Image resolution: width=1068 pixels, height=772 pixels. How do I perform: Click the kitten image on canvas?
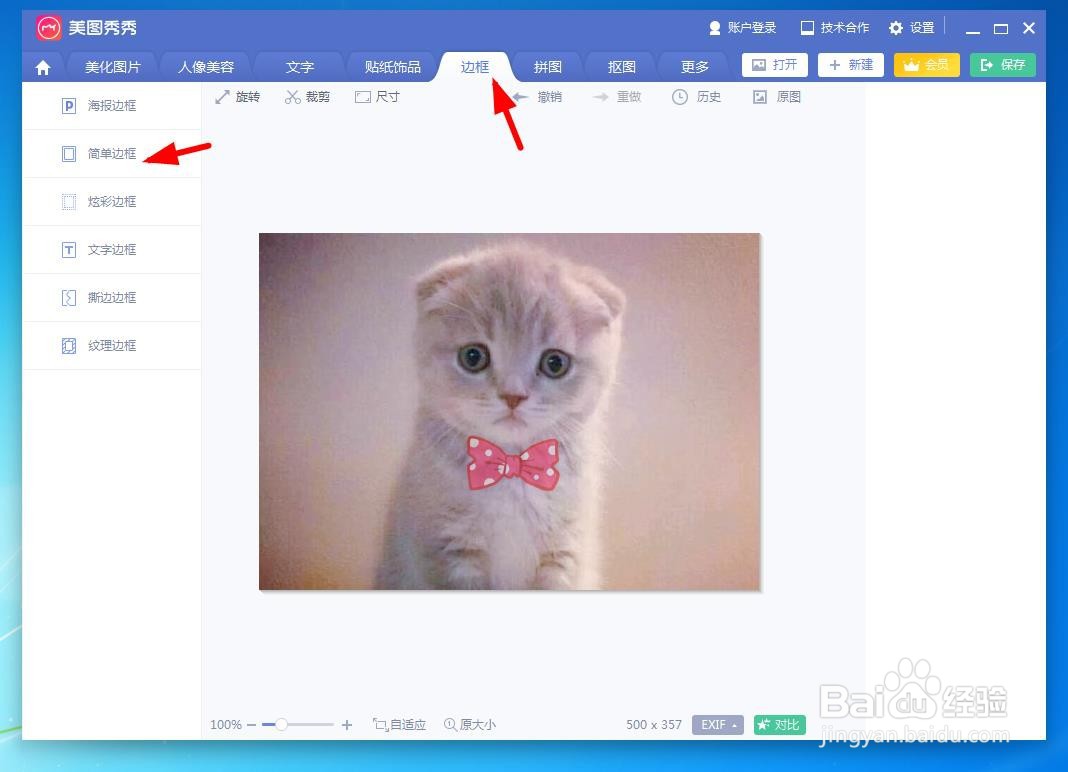[509, 412]
